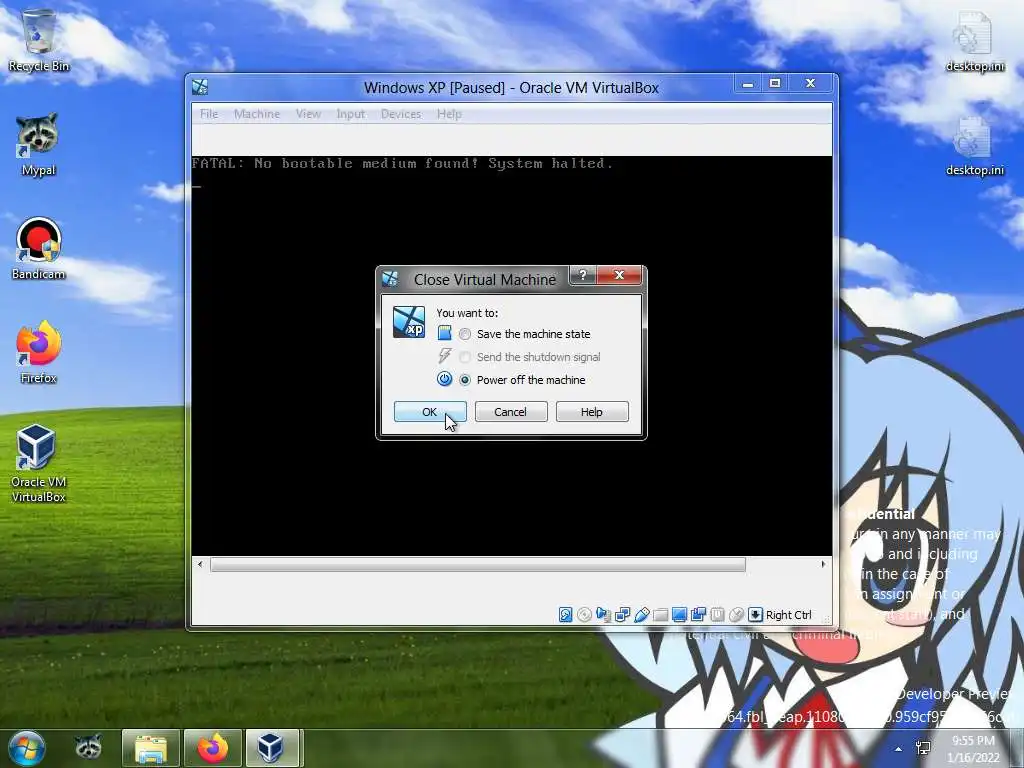Viewport: 1024px width, 768px height.
Task: Click the optical disc status indicator
Action: coord(584,615)
